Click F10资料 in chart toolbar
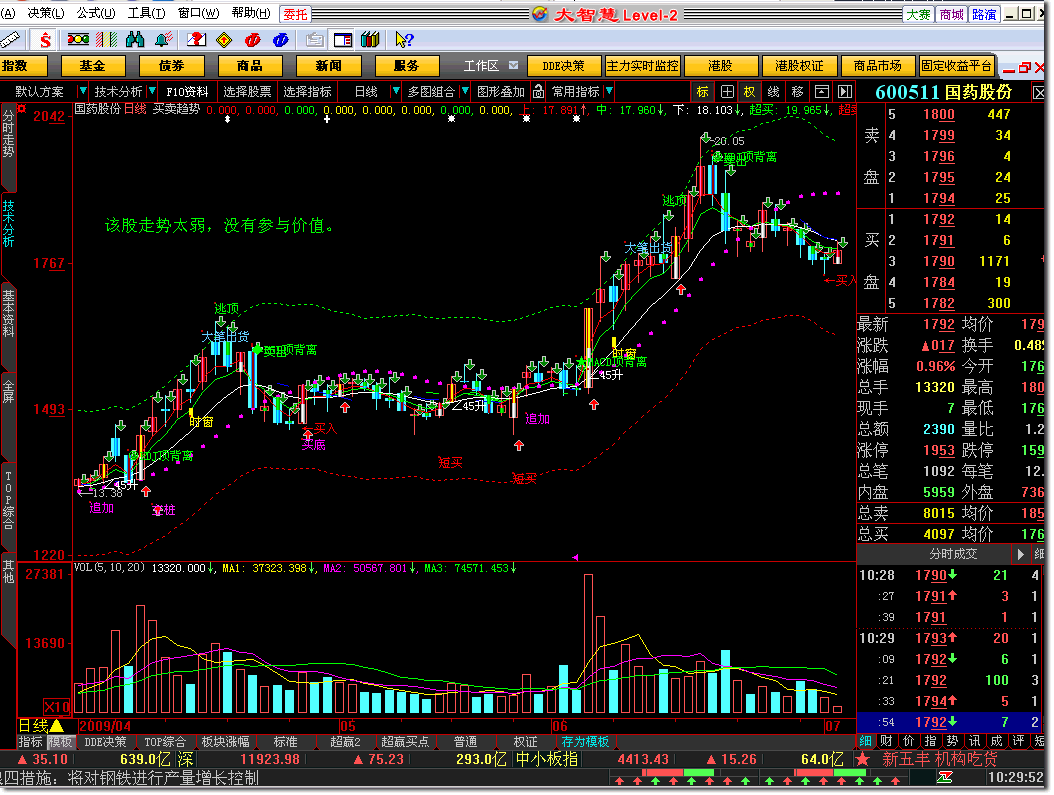Image resolution: width=1054 pixels, height=795 pixels. pos(187,91)
